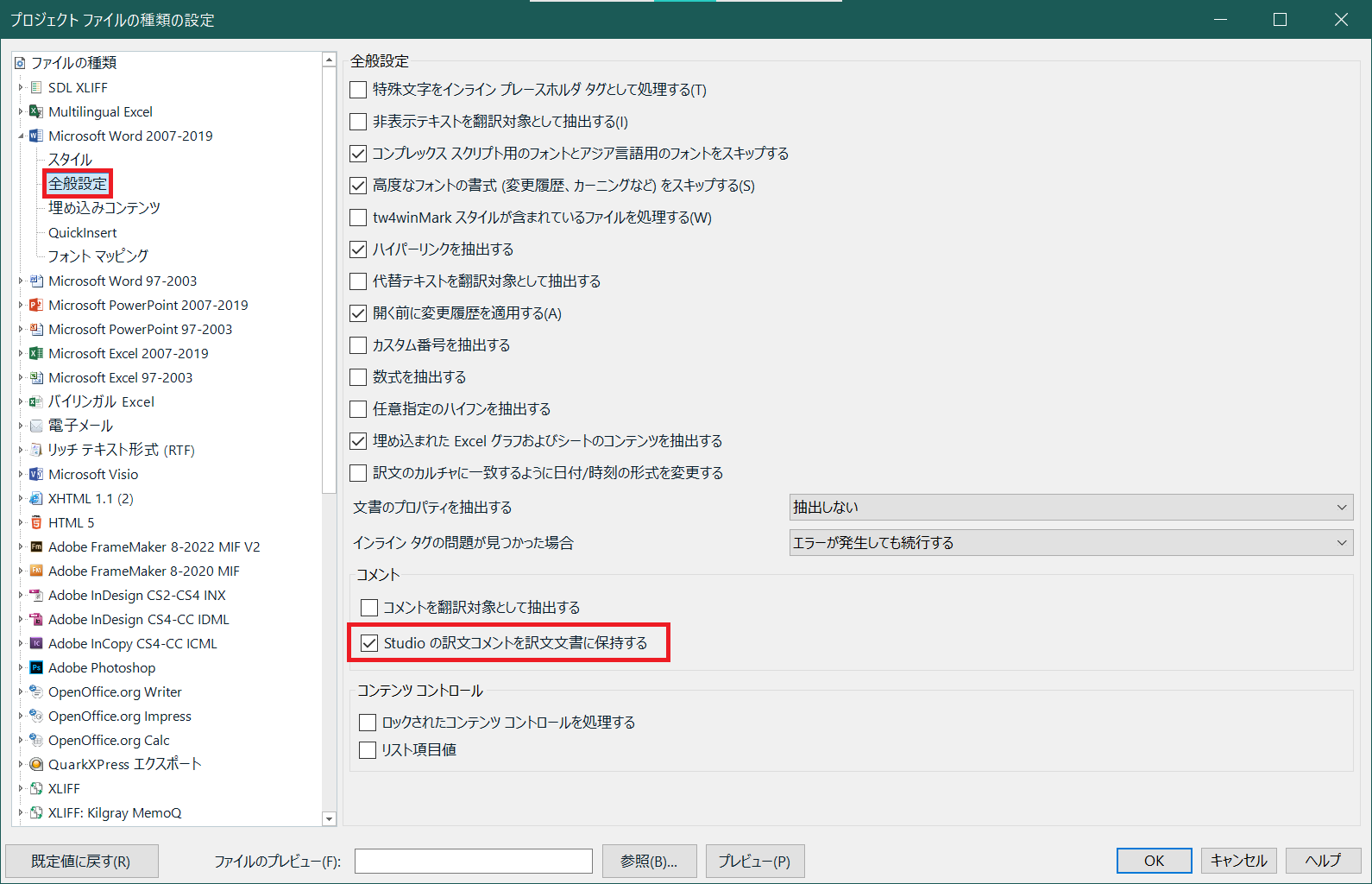Open the 文書のプロパティを抽出する dropdown

pos(1070,508)
